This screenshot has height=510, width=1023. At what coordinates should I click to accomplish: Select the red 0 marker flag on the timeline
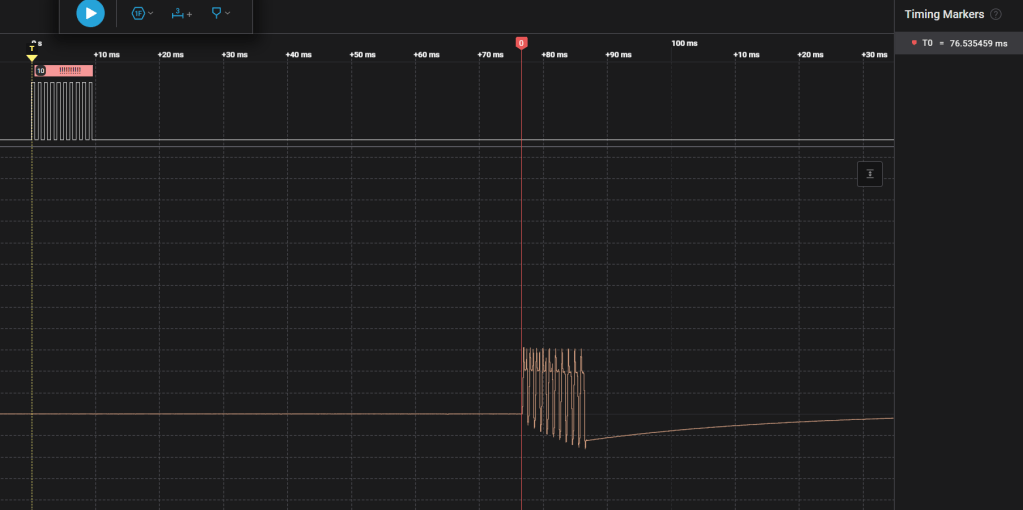tap(521, 43)
